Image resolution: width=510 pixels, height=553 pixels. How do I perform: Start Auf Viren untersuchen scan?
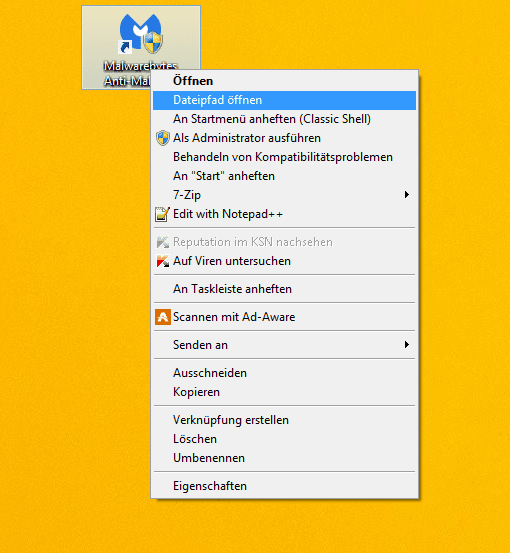coord(284,261)
